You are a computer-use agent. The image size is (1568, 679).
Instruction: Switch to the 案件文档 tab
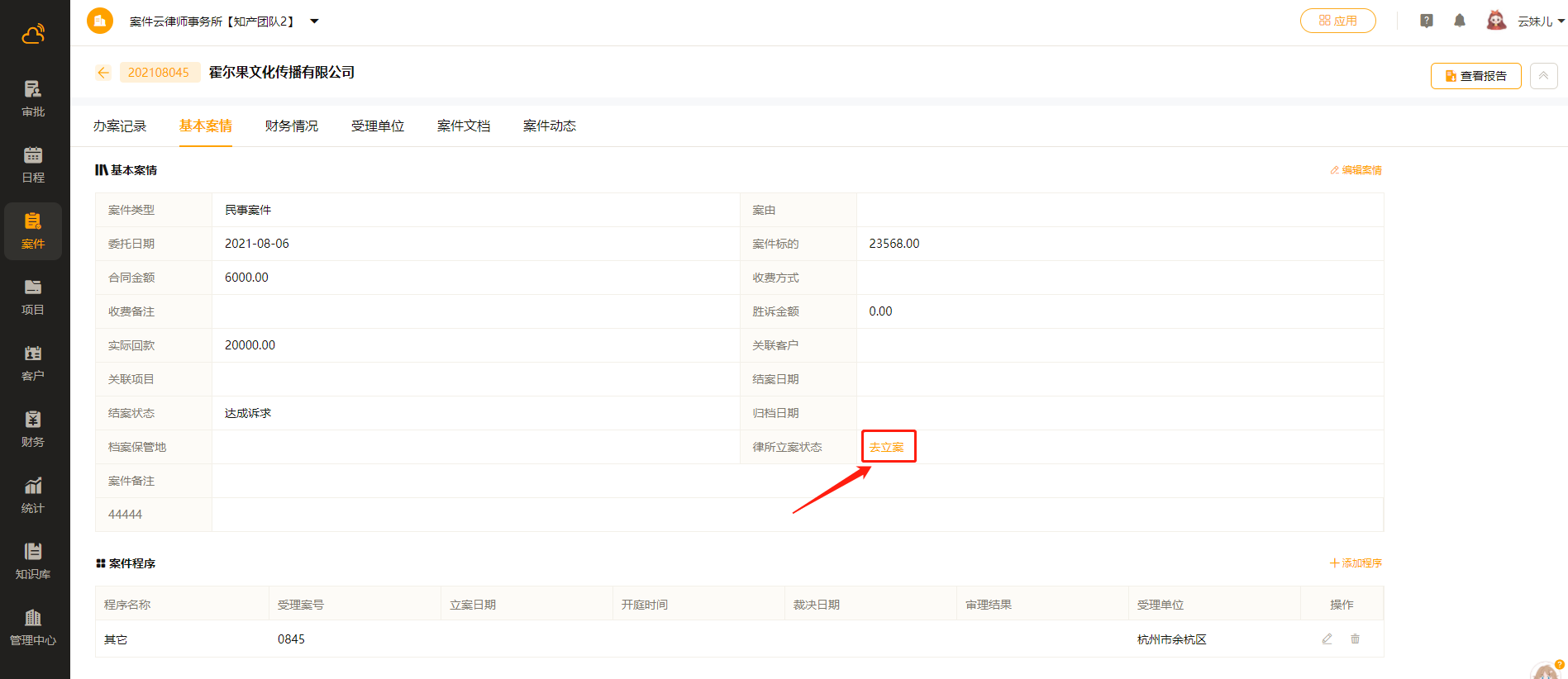[x=463, y=126]
